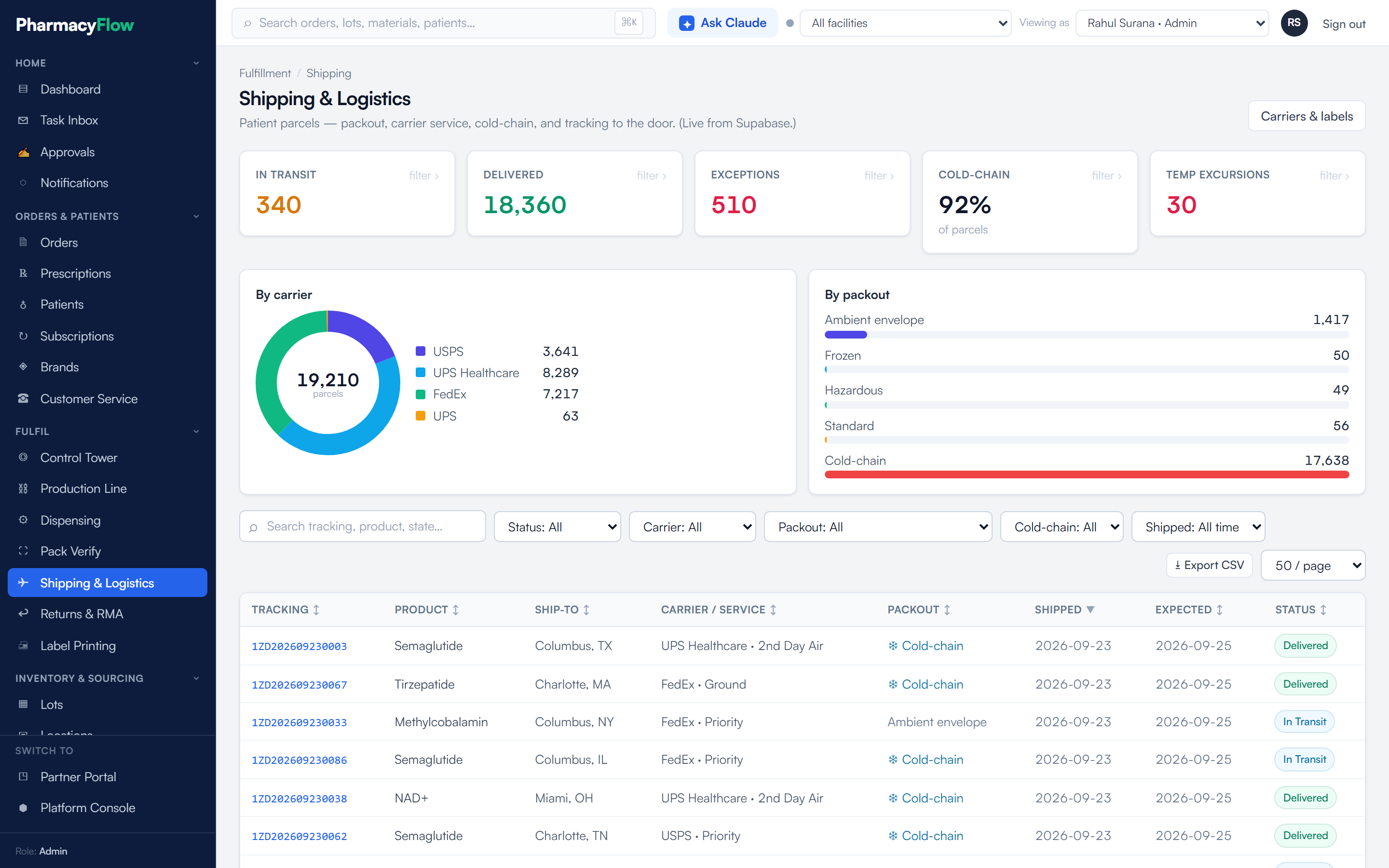1389x868 pixels.
Task: Open the Carrier: All filter dropdown
Action: tap(692, 527)
